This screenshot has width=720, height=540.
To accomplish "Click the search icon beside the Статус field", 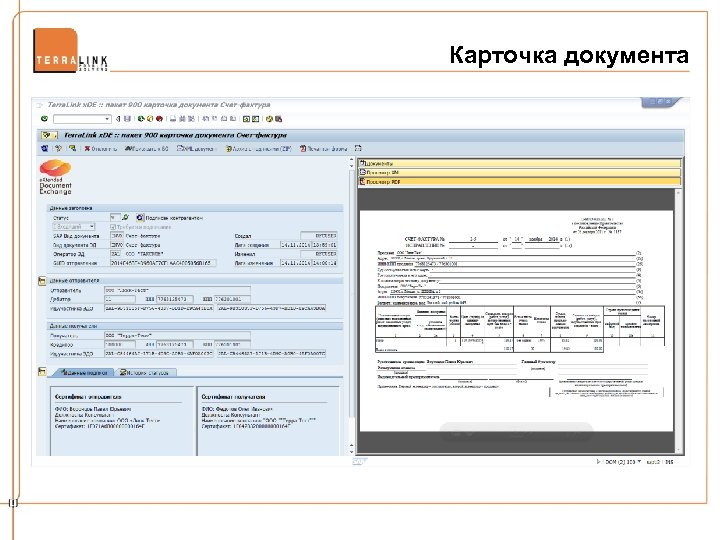I will coord(125,218).
